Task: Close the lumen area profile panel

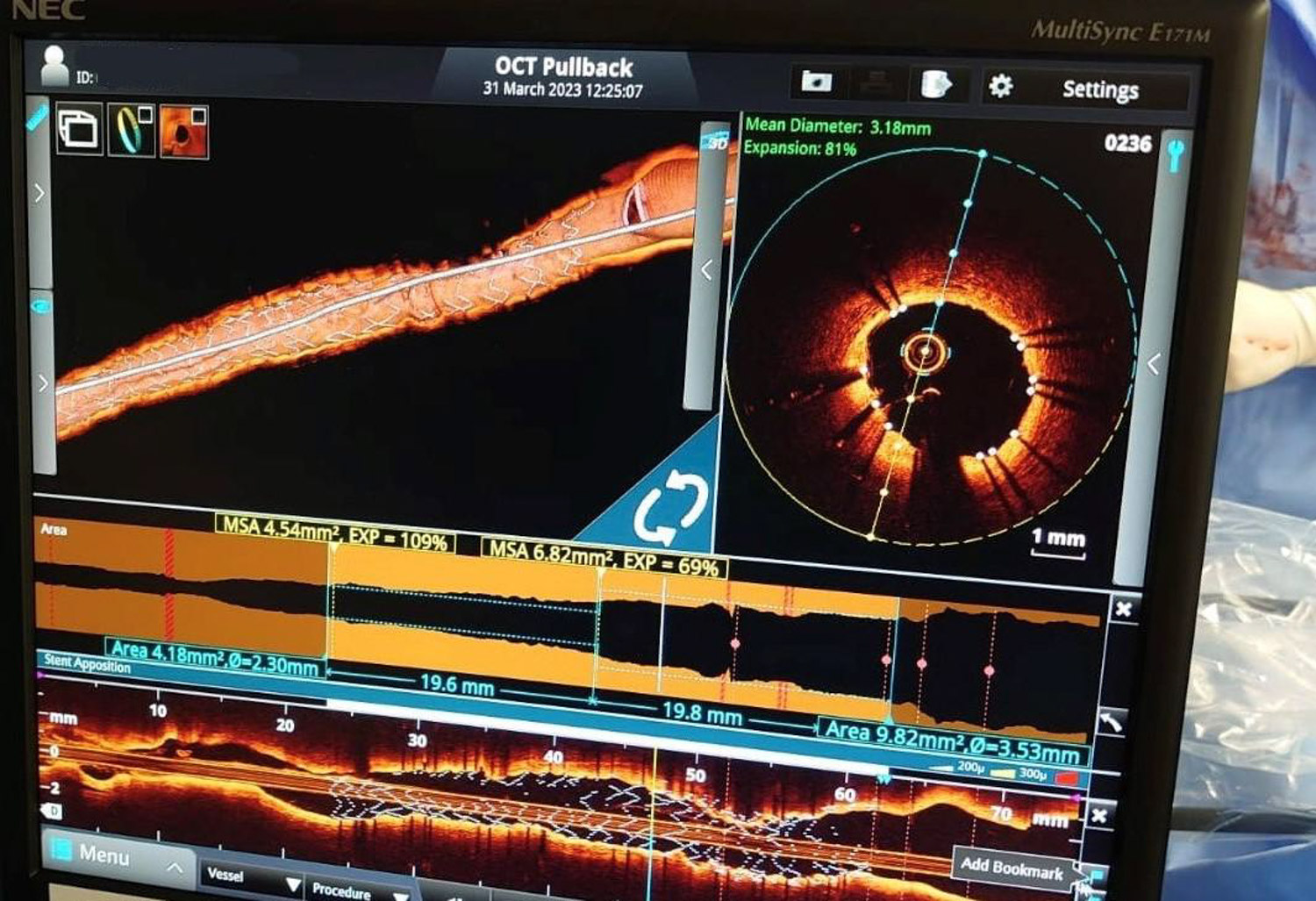Action: (1123, 610)
